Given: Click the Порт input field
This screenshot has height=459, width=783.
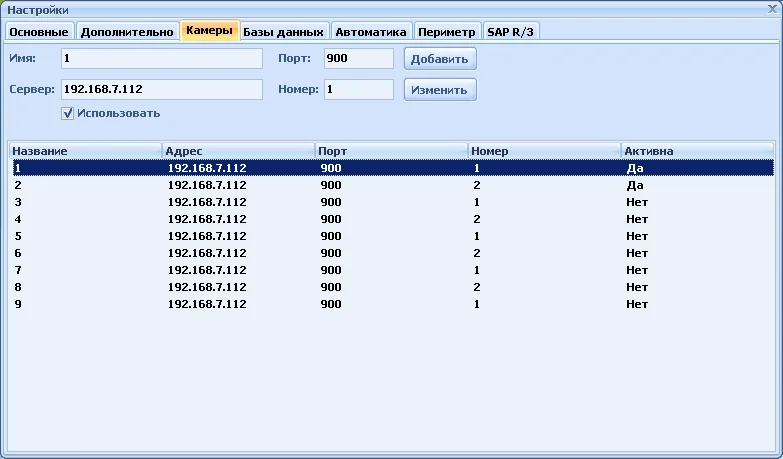Looking at the screenshot, I should 358,59.
